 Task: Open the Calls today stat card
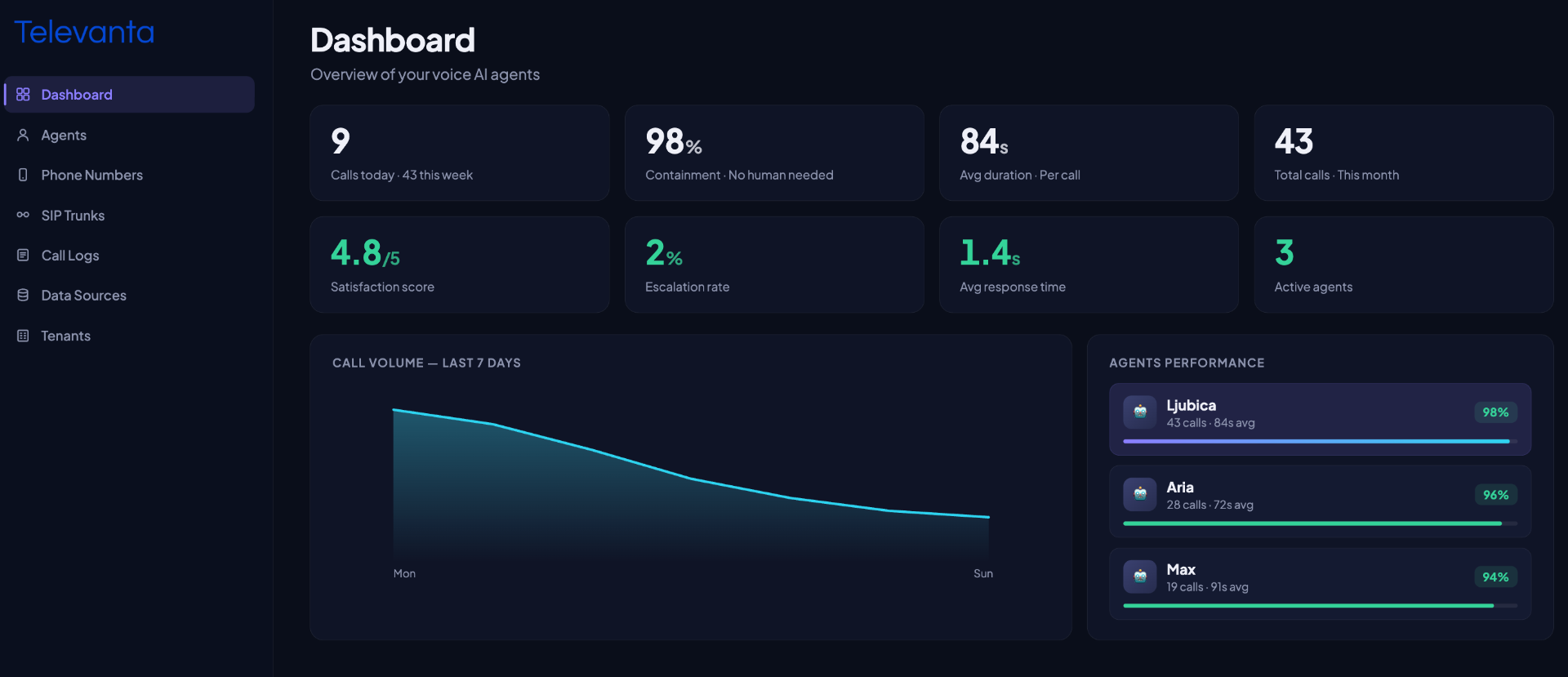(x=460, y=153)
